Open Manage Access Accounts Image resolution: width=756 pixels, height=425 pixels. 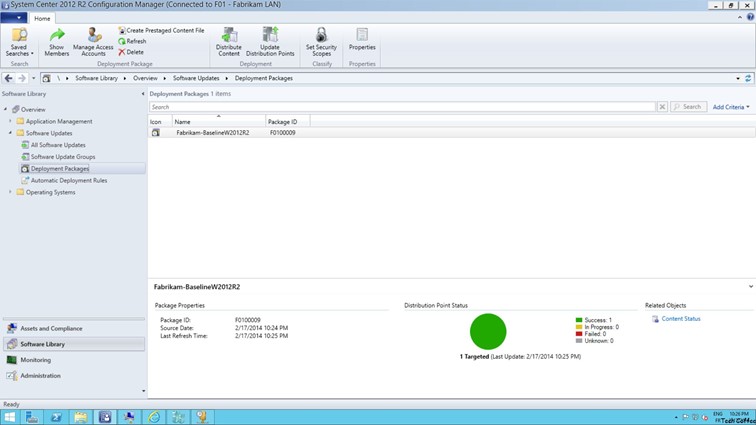[x=93, y=42]
